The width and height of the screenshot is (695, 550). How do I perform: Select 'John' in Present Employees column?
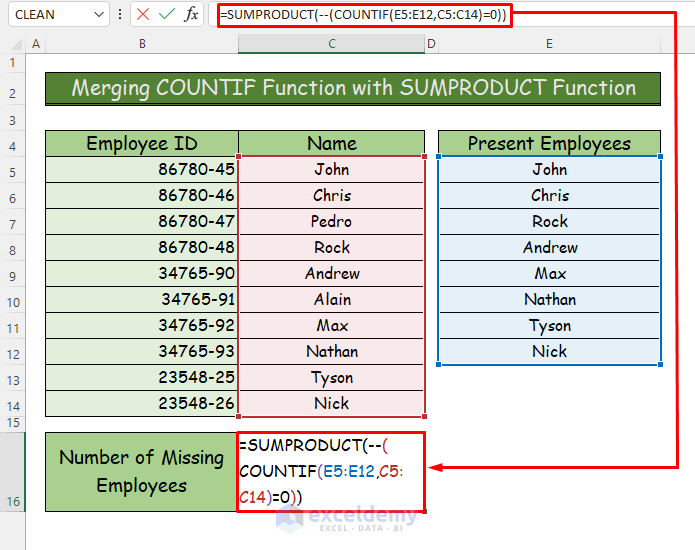pyautogui.click(x=549, y=169)
